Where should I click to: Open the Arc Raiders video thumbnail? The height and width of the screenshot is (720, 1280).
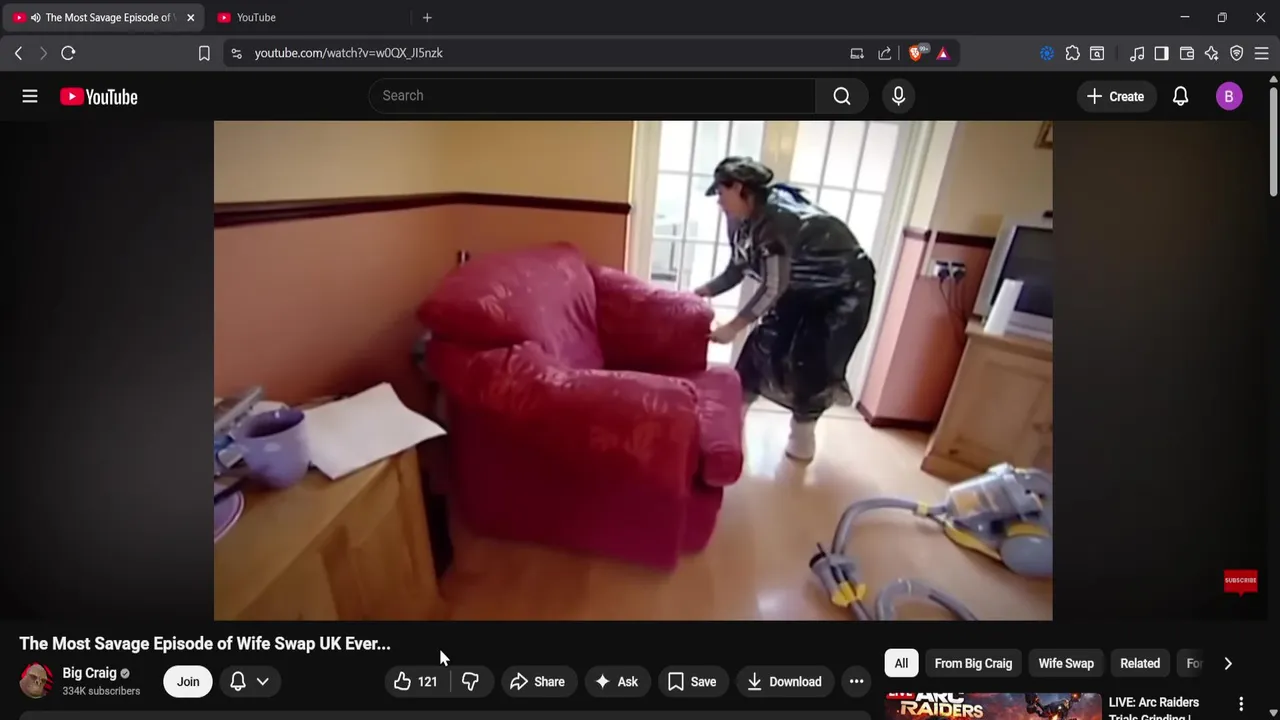pyautogui.click(x=994, y=706)
